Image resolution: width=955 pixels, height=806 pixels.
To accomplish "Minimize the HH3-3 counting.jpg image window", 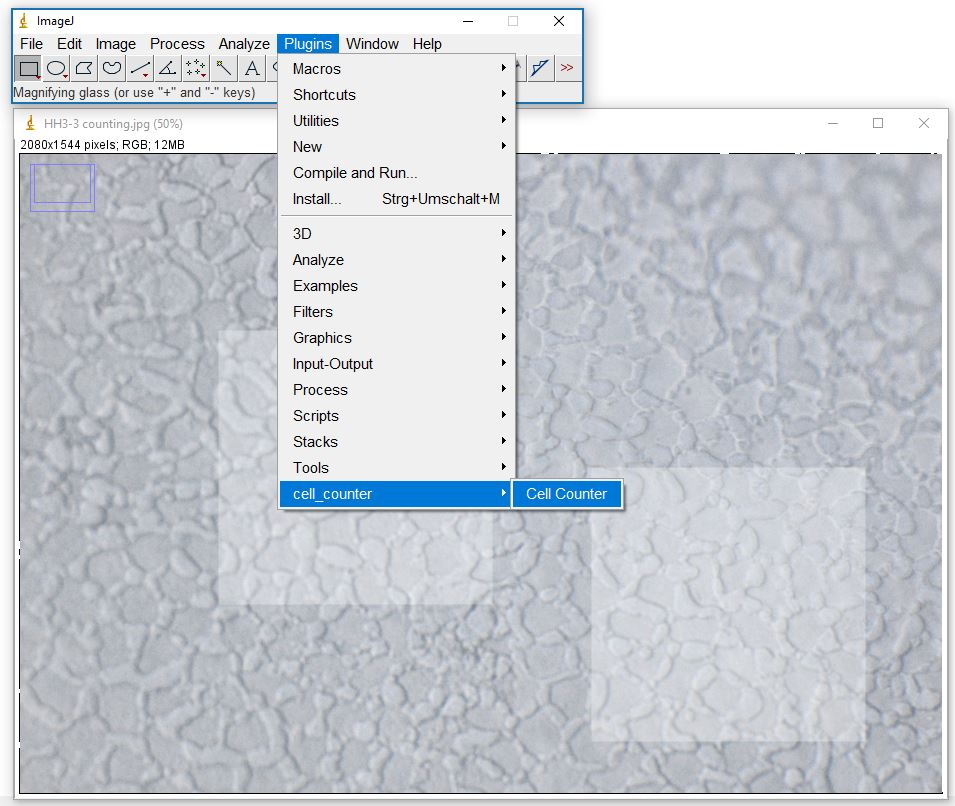I will [x=833, y=123].
